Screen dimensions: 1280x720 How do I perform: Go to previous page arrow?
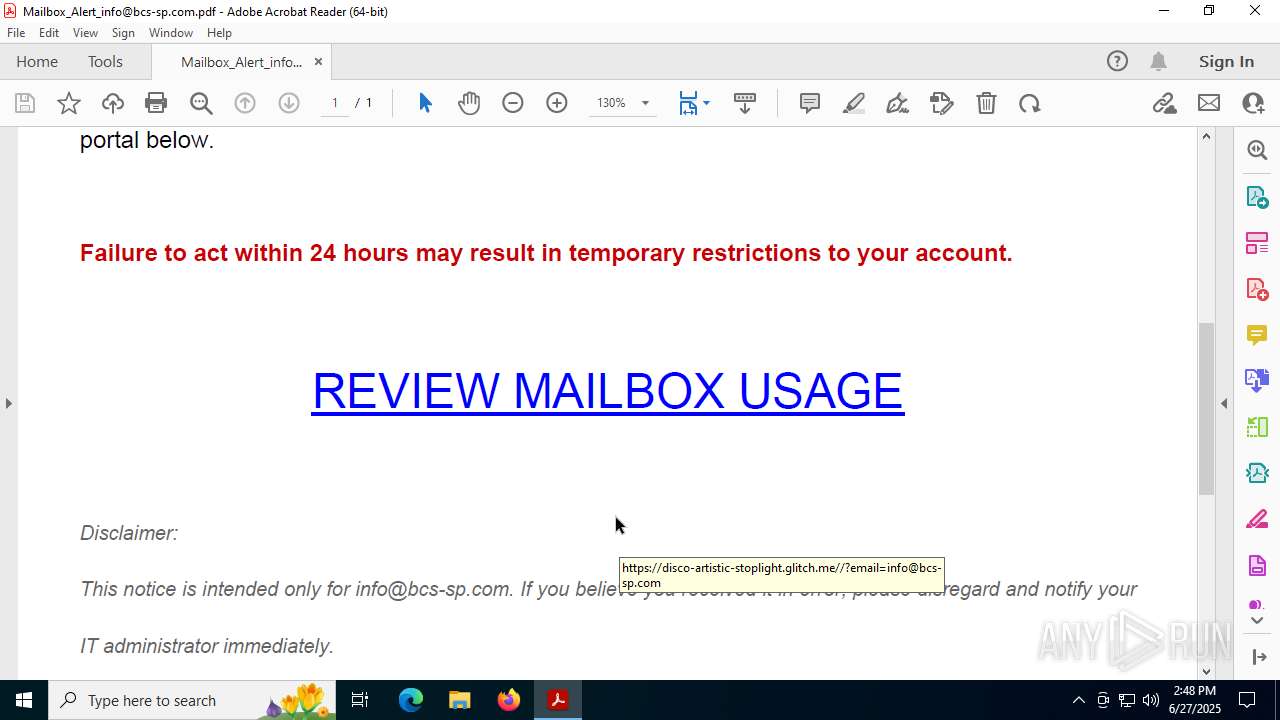[x=245, y=103]
